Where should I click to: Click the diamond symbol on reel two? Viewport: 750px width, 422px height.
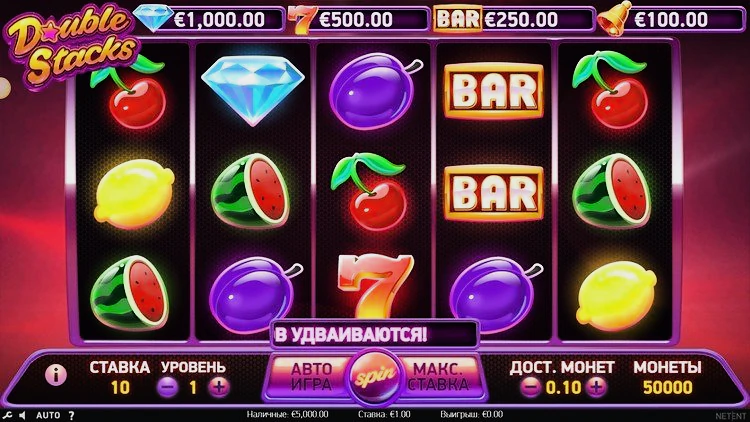tap(253, 90)
